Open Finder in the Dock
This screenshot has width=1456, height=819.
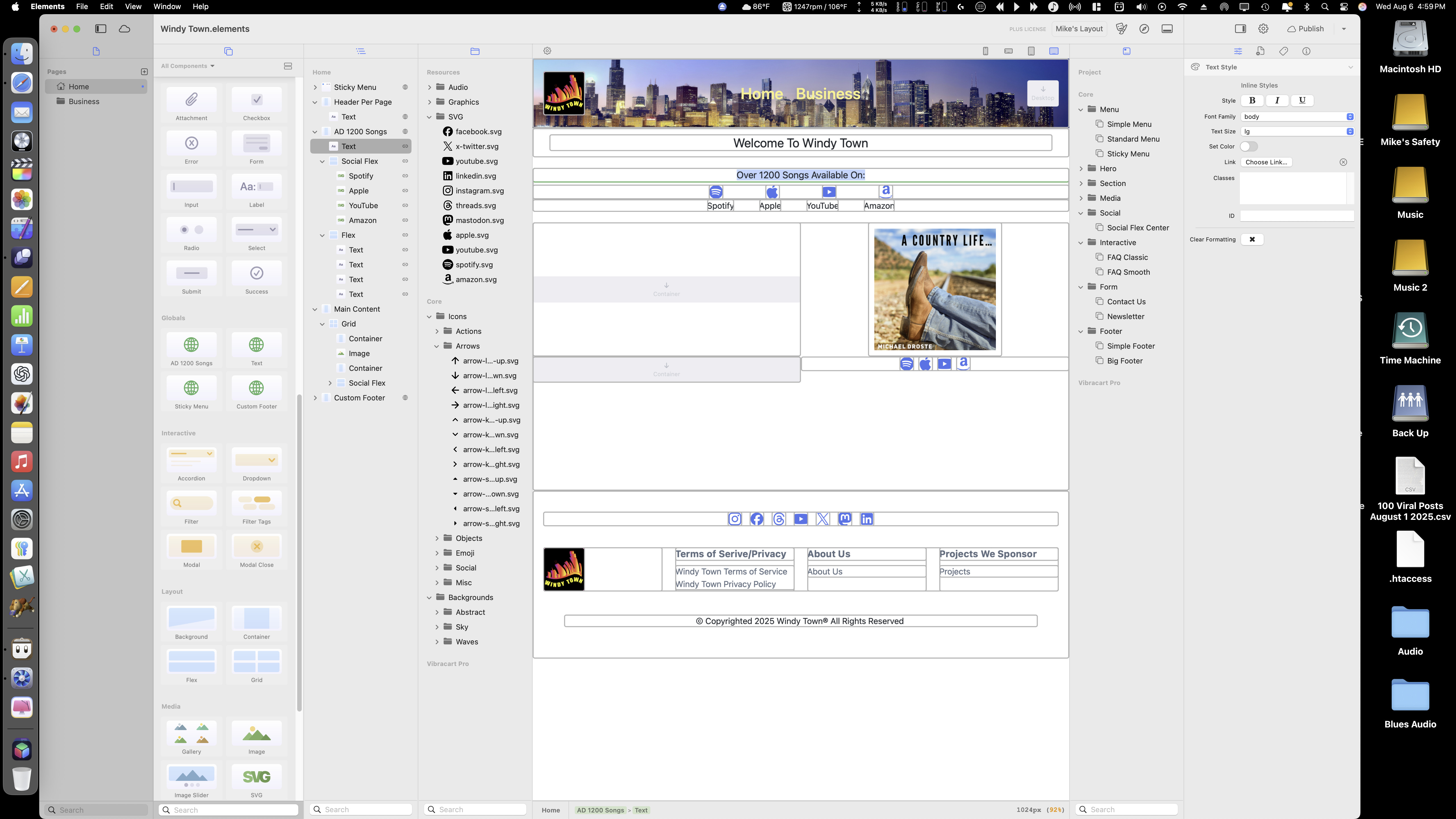pyautogui.click(x=22, y=54)
